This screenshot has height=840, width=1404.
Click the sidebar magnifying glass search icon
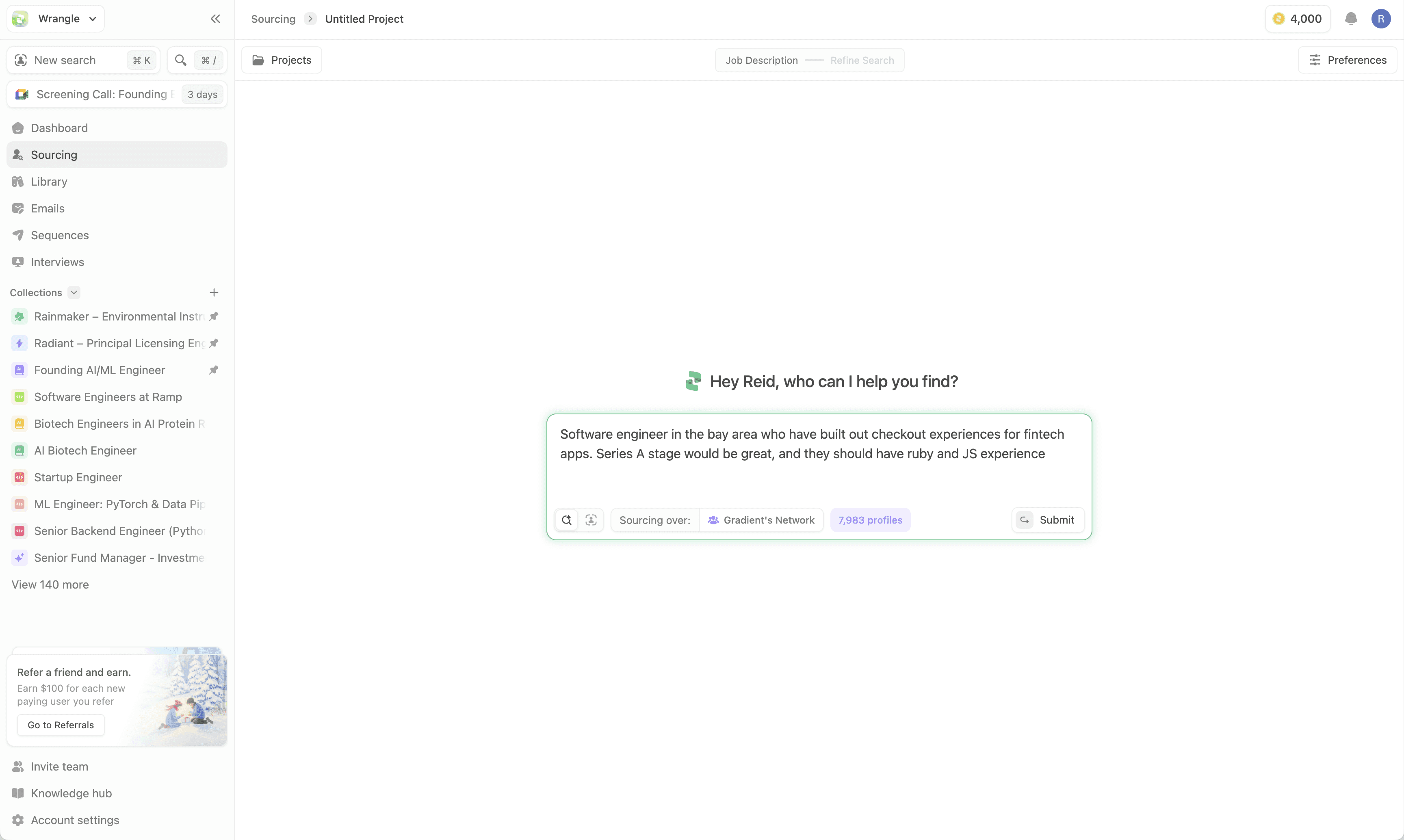[x=181, y=60]
